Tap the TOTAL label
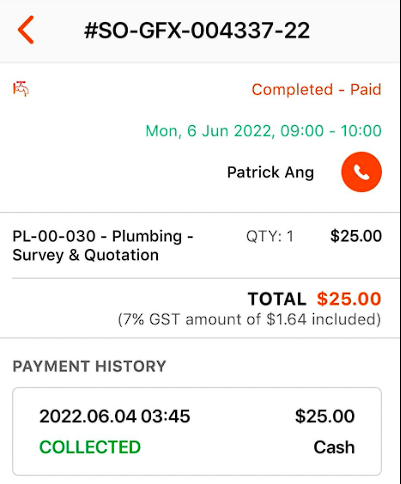 tap(277, 299)
